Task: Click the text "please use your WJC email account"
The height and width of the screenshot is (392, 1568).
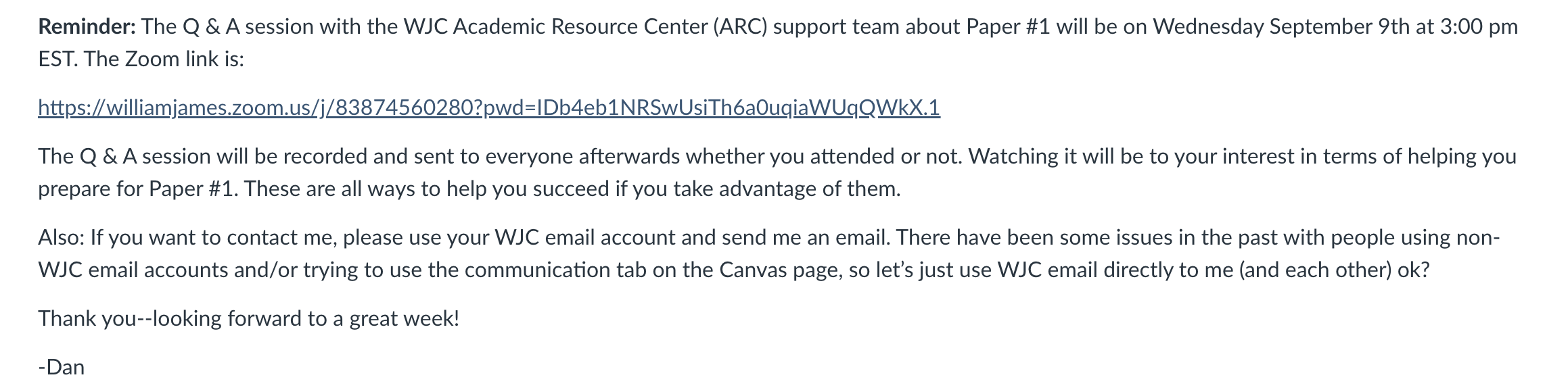Action: click(x=509, y=237)
